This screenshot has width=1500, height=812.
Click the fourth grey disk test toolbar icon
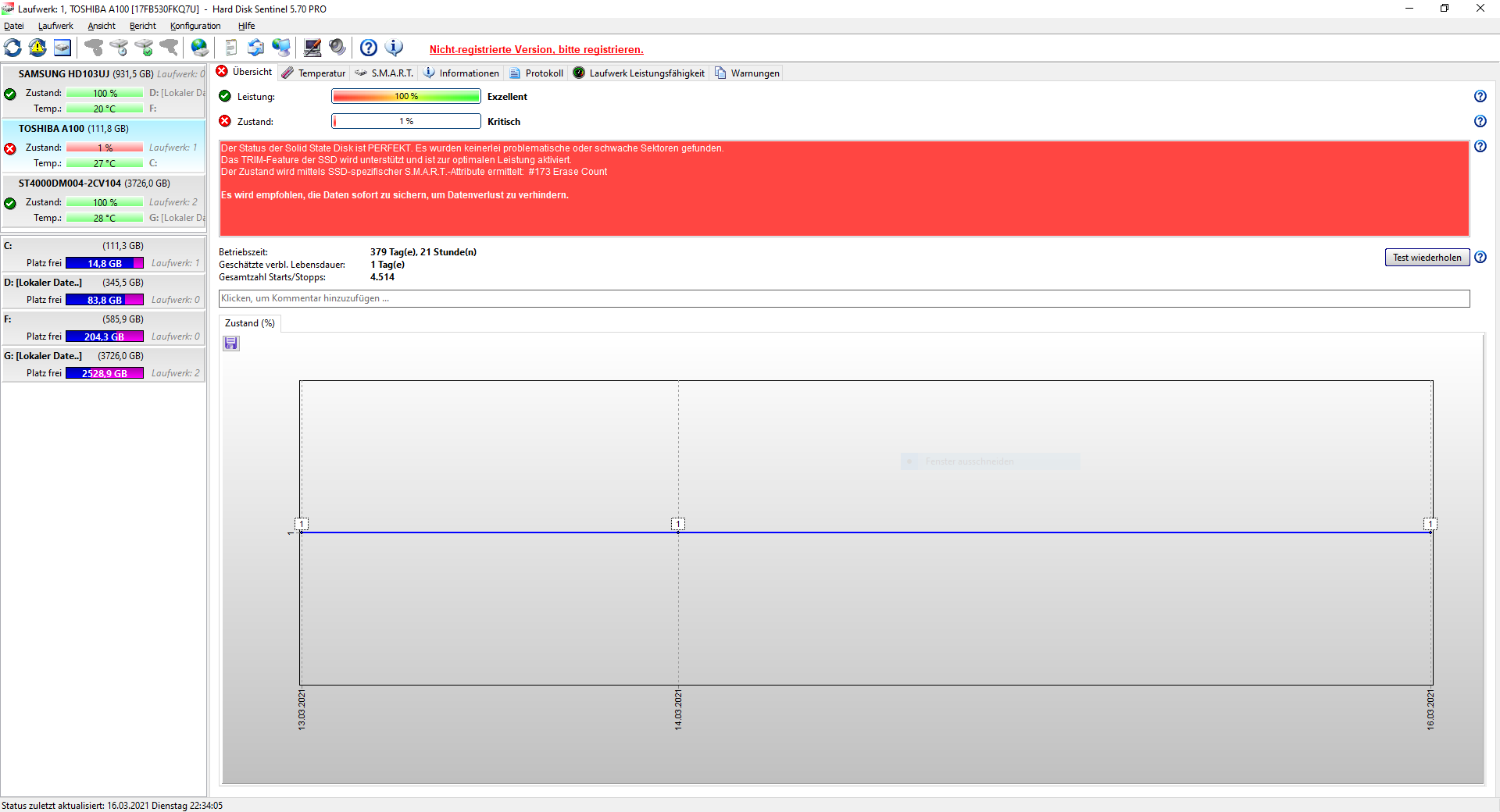[169, 48]
